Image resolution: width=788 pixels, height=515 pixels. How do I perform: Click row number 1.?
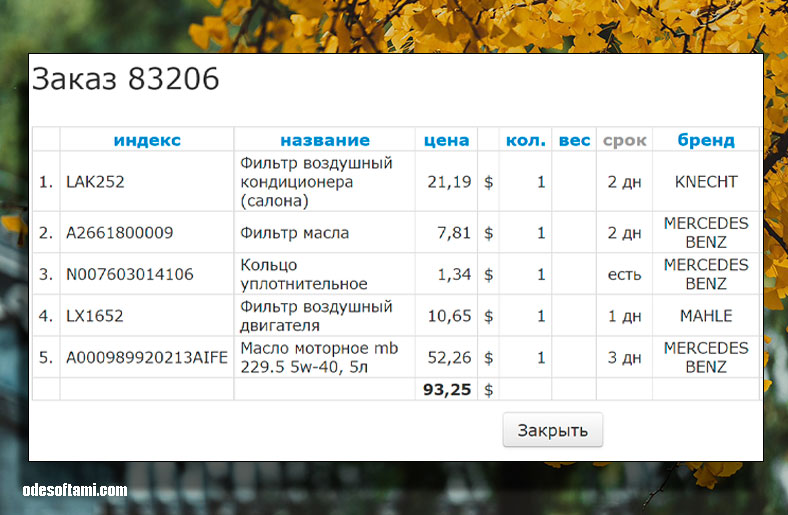[46, 181]
